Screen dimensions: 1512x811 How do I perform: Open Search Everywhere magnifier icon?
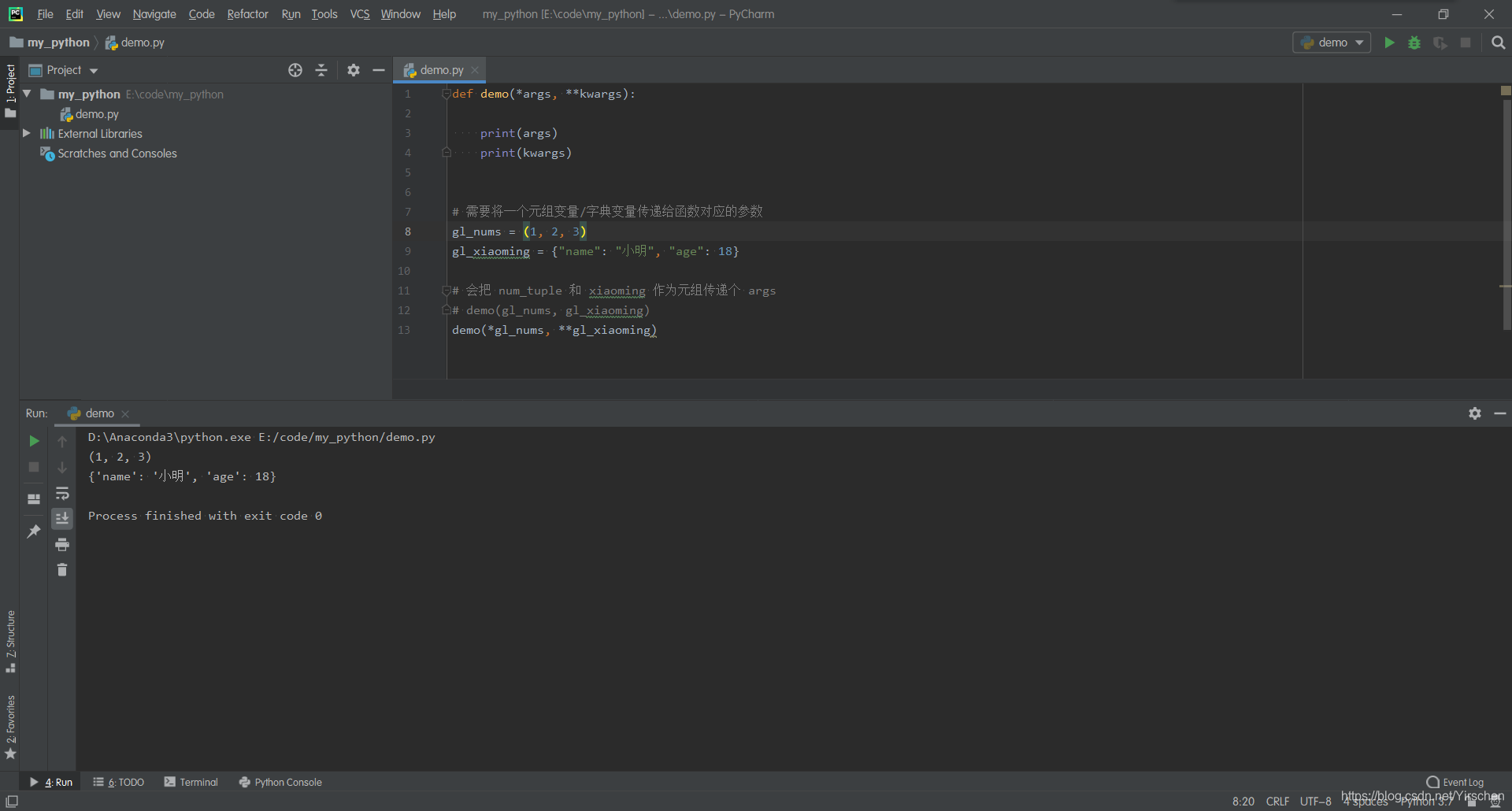click(x=1498, y=43)
